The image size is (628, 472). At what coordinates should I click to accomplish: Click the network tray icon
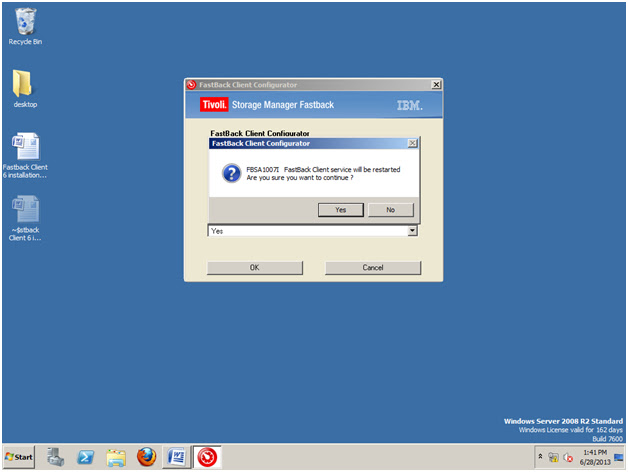click(x=554, y=457)
